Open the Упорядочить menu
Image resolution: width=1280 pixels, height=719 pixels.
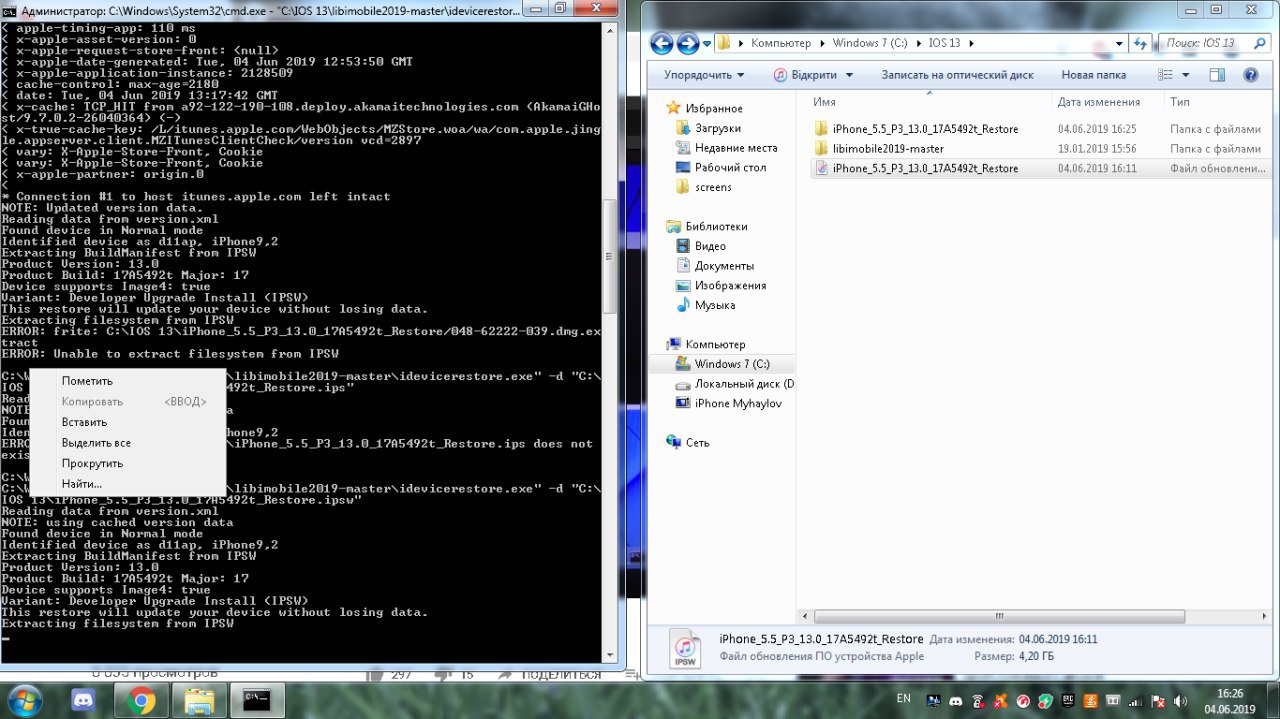point(704,75)
